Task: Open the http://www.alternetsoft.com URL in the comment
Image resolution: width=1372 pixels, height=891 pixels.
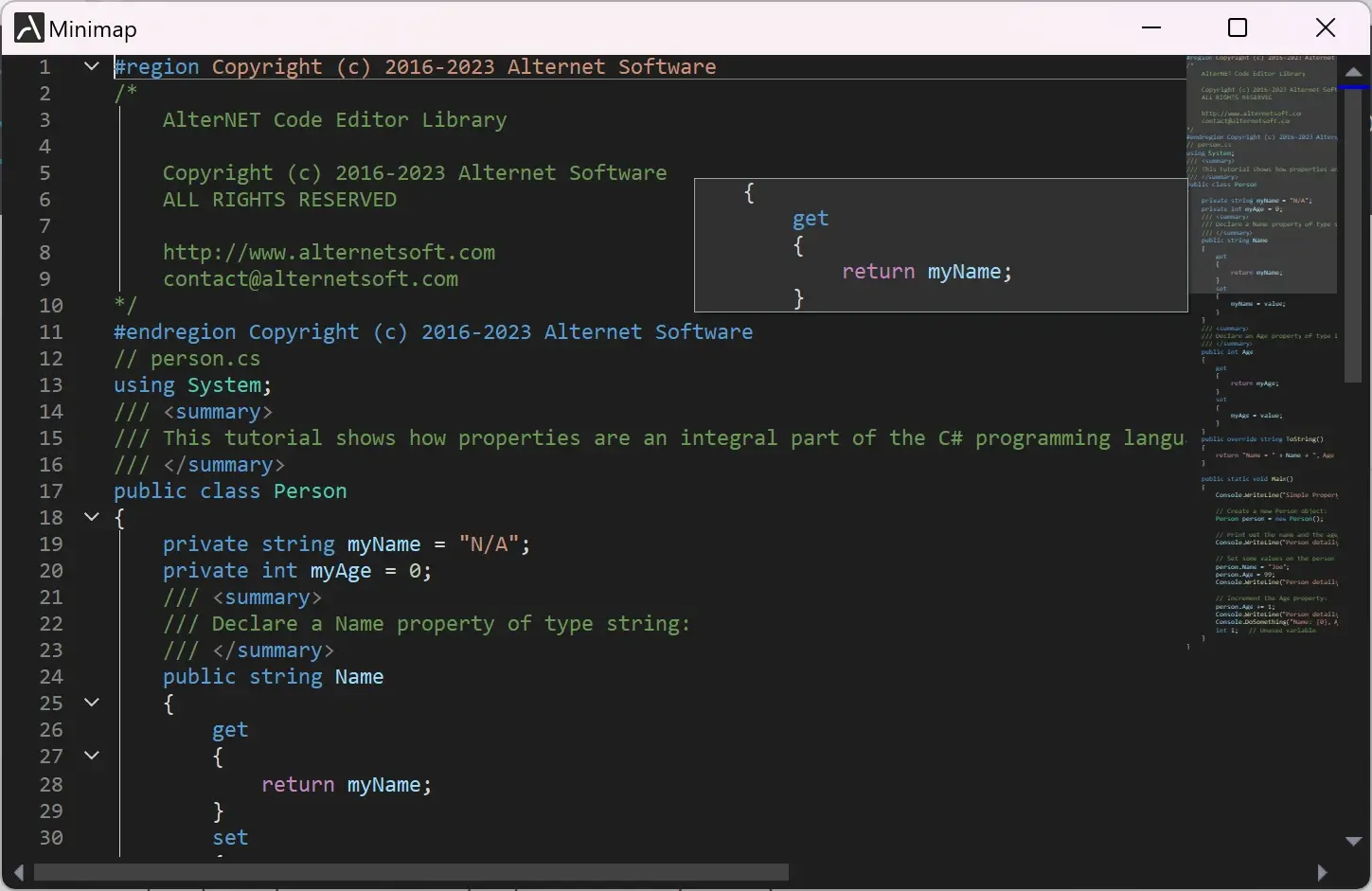Action: 329,253
